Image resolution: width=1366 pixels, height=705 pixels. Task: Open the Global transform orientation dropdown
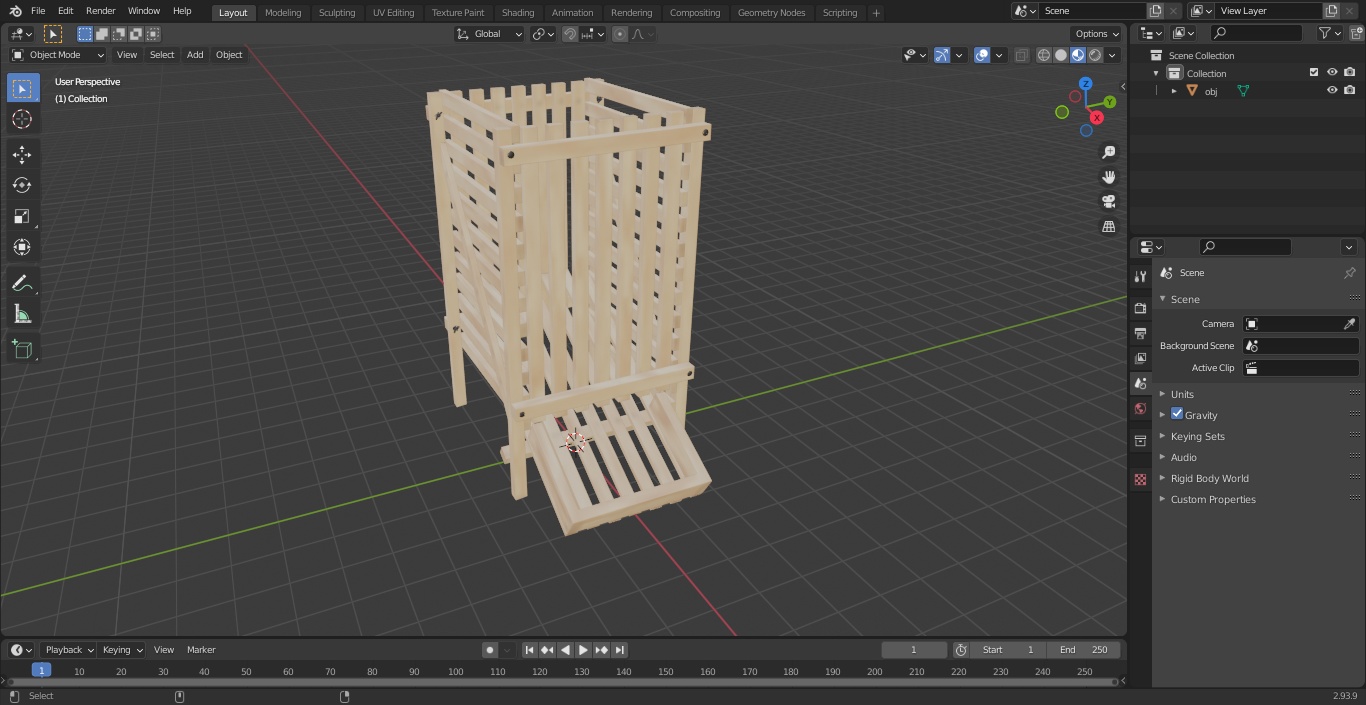point(489,34)
